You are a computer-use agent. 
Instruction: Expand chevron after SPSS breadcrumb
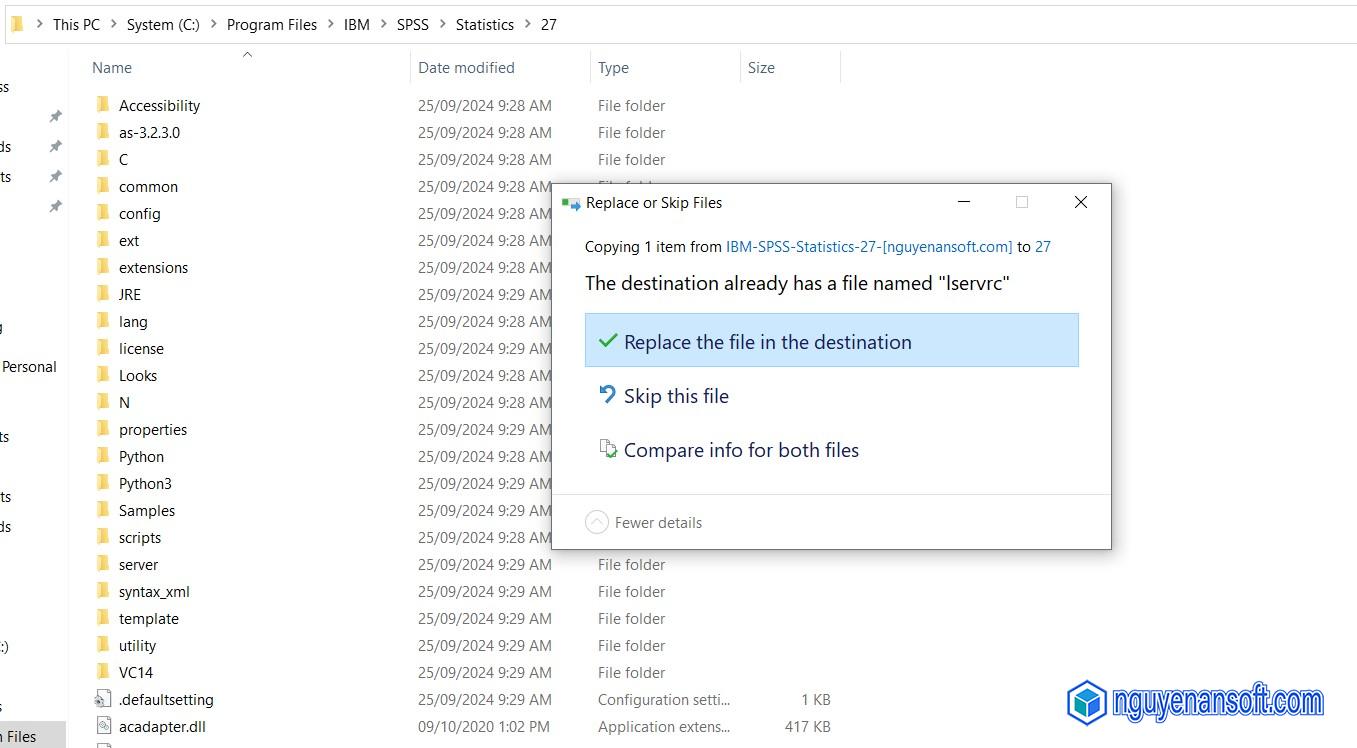coord(442,25)
